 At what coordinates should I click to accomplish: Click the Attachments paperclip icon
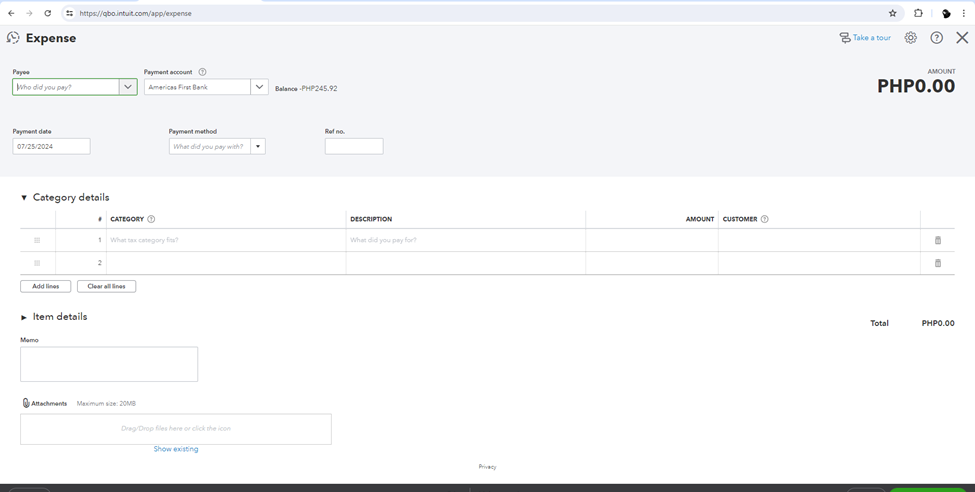click(x=26, y=403)
